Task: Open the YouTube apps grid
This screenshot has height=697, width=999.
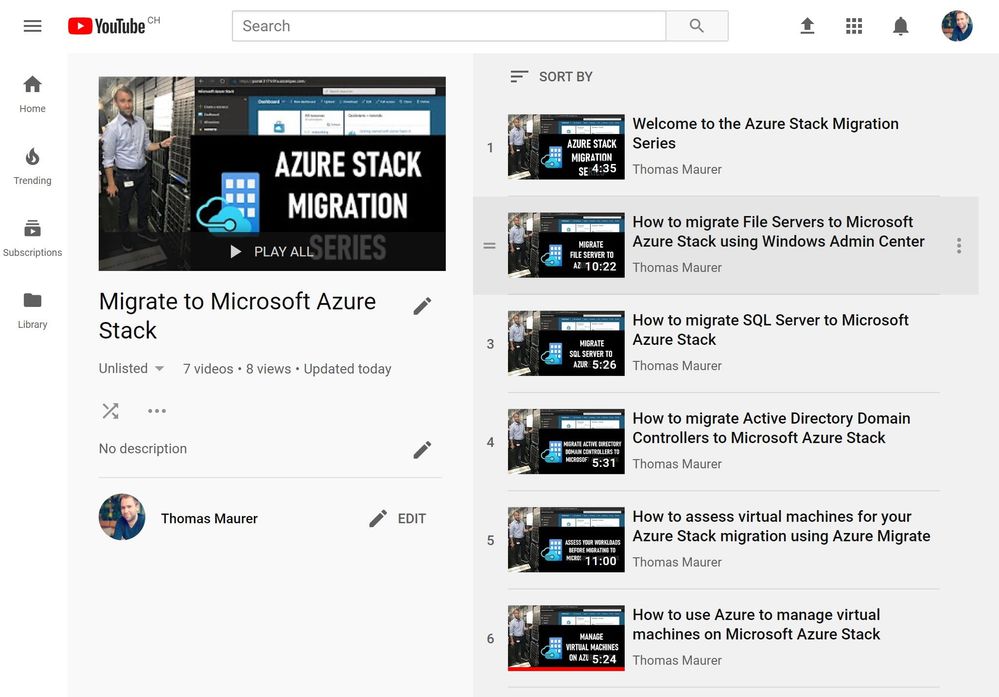Action: tap(854, 26)
